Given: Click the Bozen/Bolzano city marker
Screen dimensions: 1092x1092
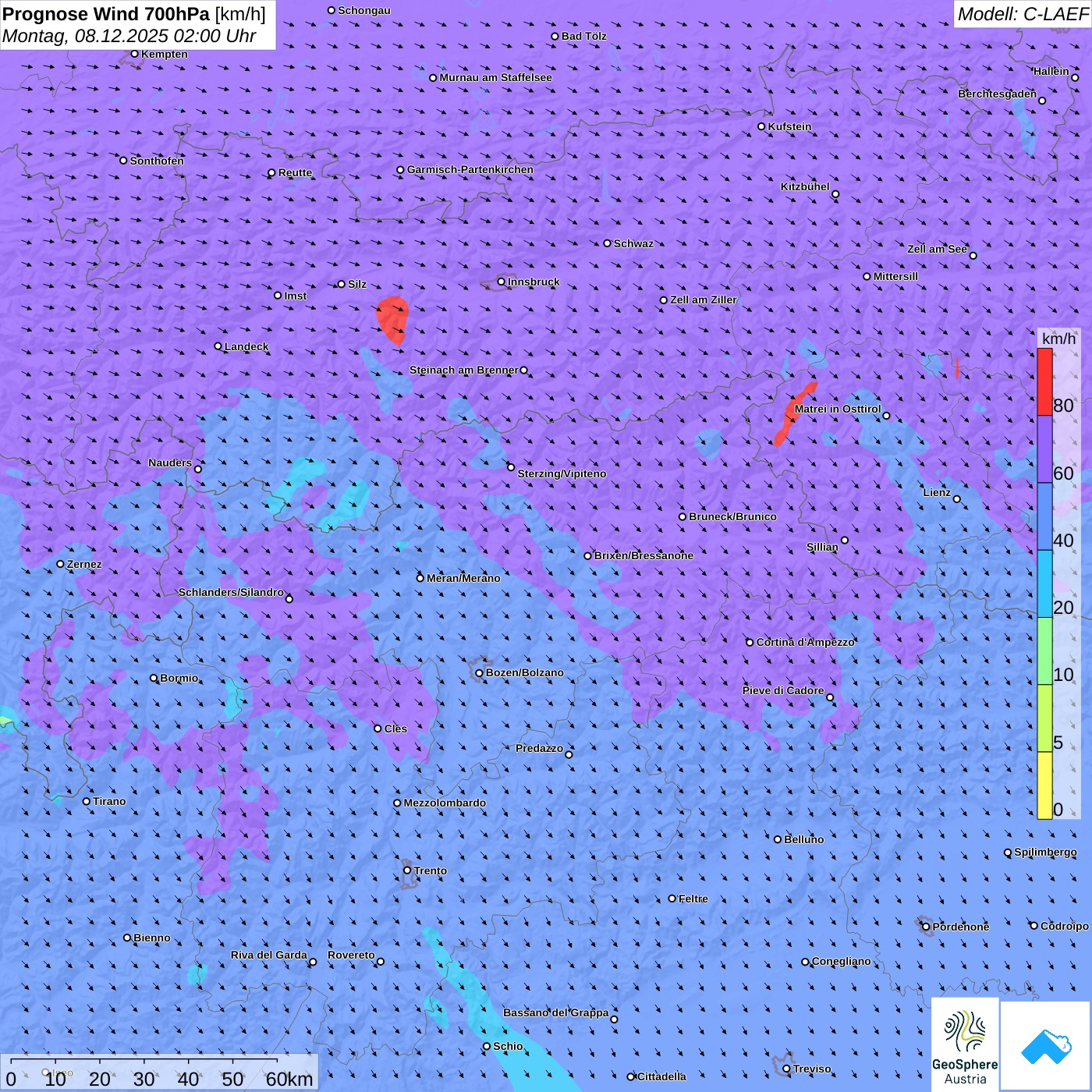Looking at the screenshot, I should 480,672.
